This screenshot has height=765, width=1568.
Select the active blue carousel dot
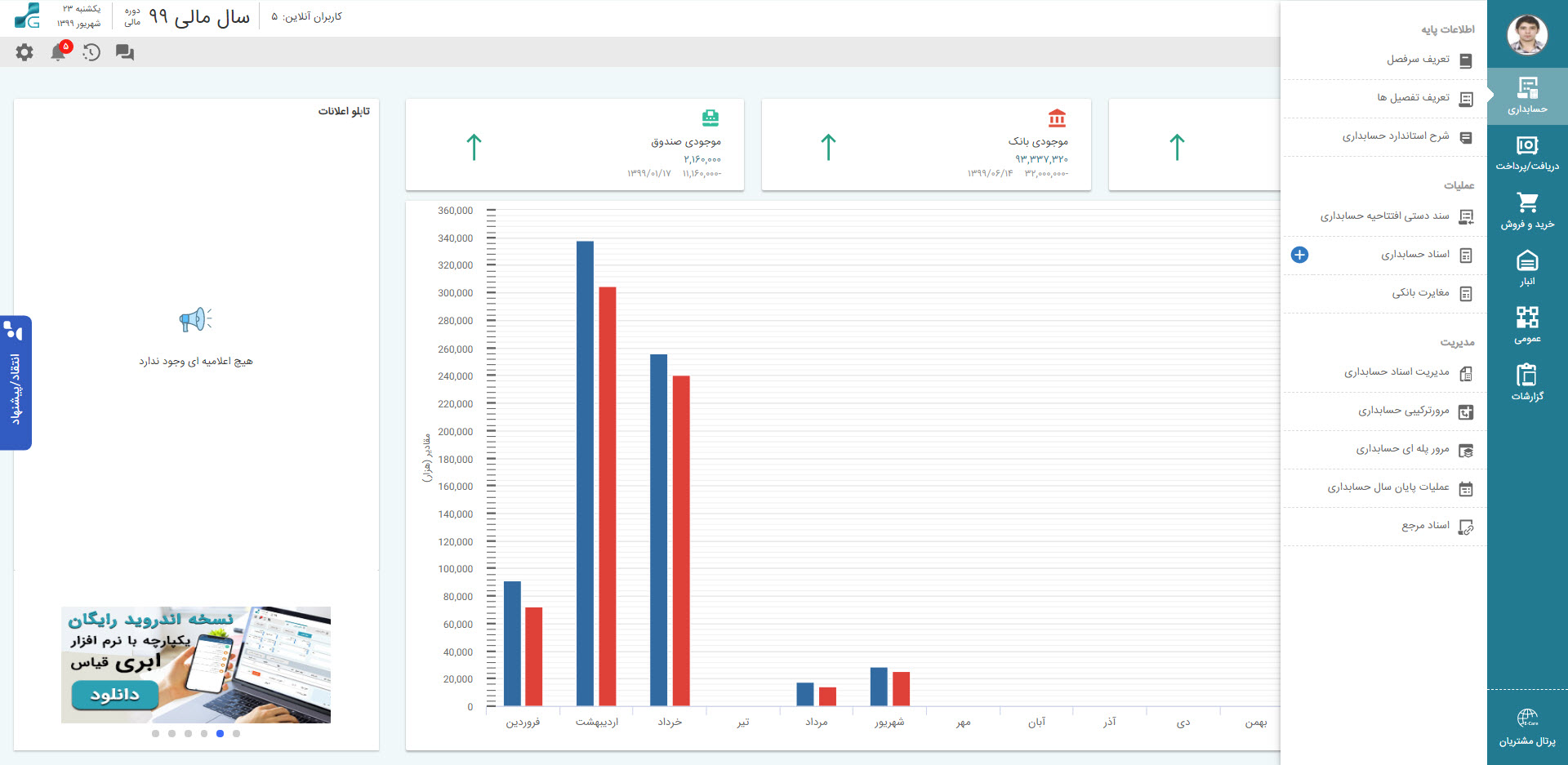220,733
